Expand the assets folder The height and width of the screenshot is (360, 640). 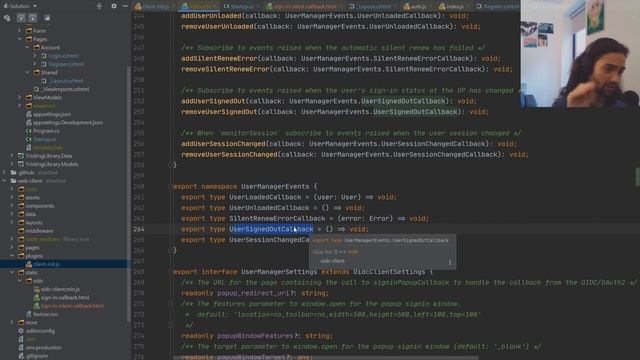point(11,198)
